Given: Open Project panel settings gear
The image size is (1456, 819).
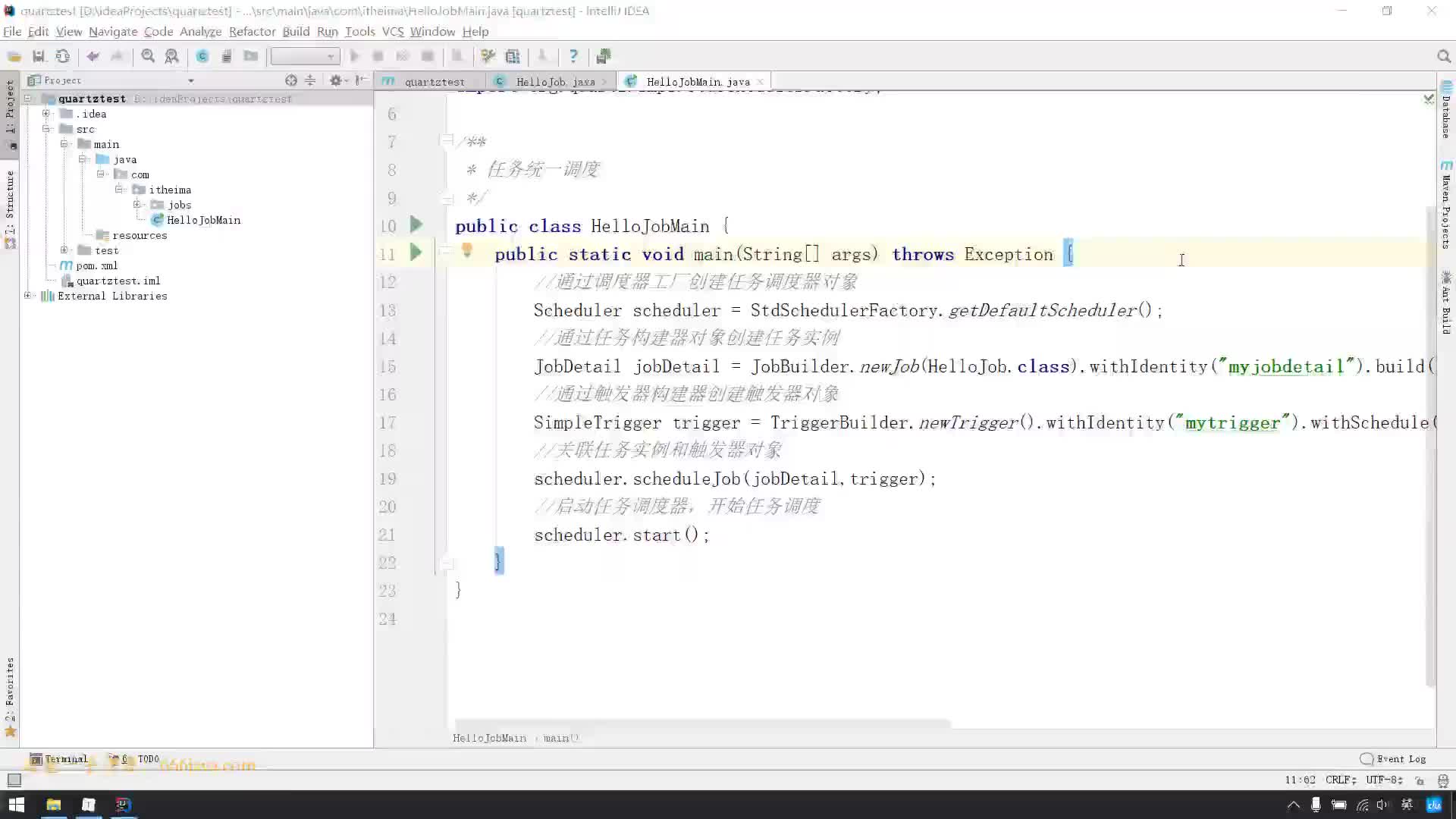Looking at the screenshot, I should 337,80.
